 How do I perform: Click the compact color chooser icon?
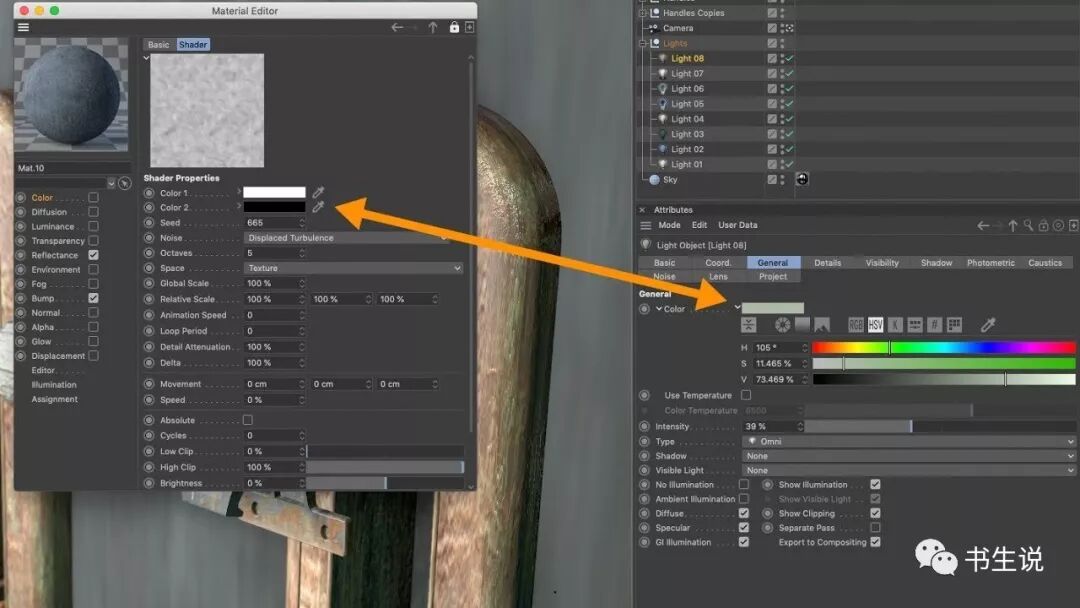click(749, 325)
